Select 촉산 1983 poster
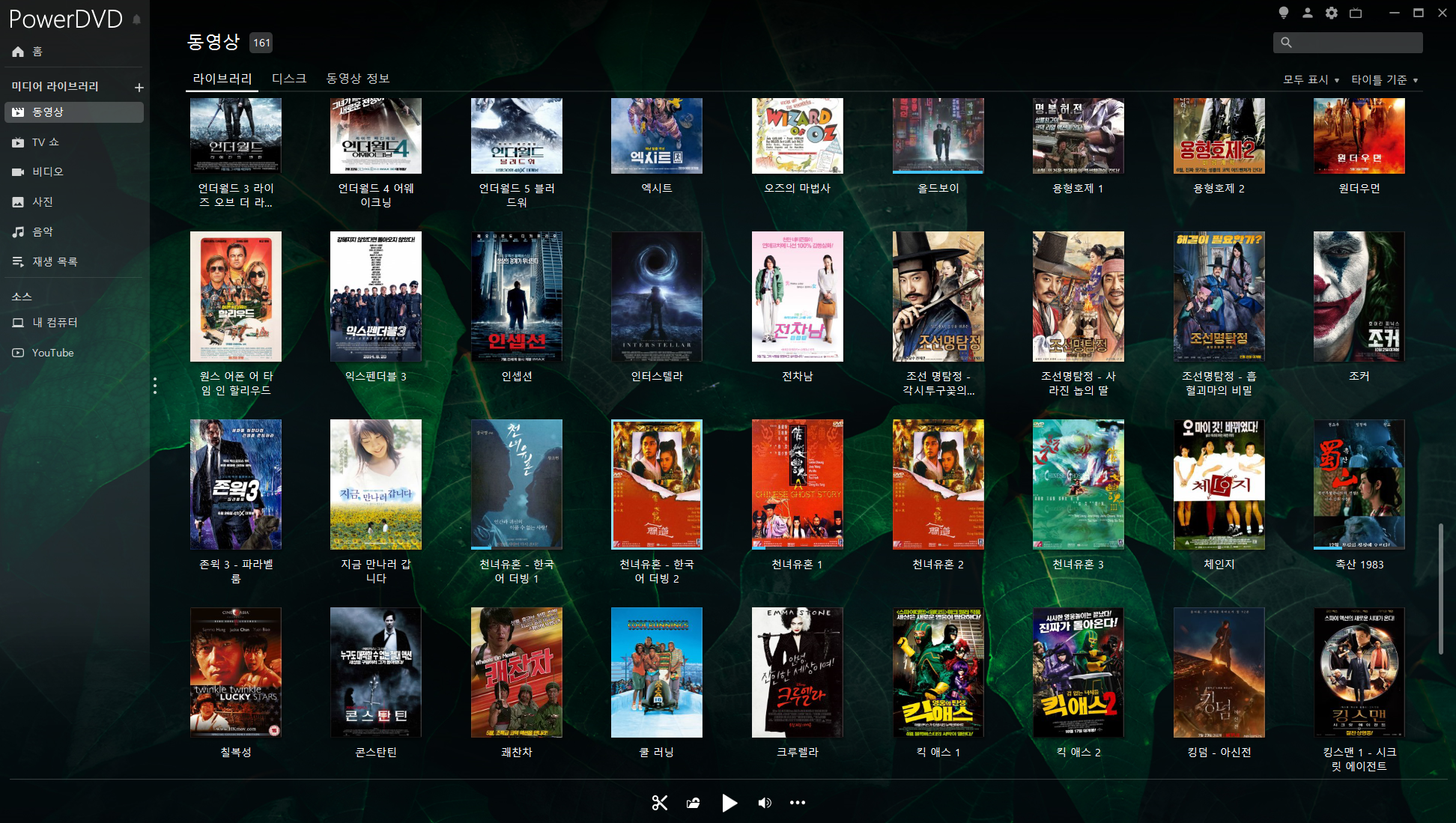Viewport: 1456px width, 823px height. 1359,485
